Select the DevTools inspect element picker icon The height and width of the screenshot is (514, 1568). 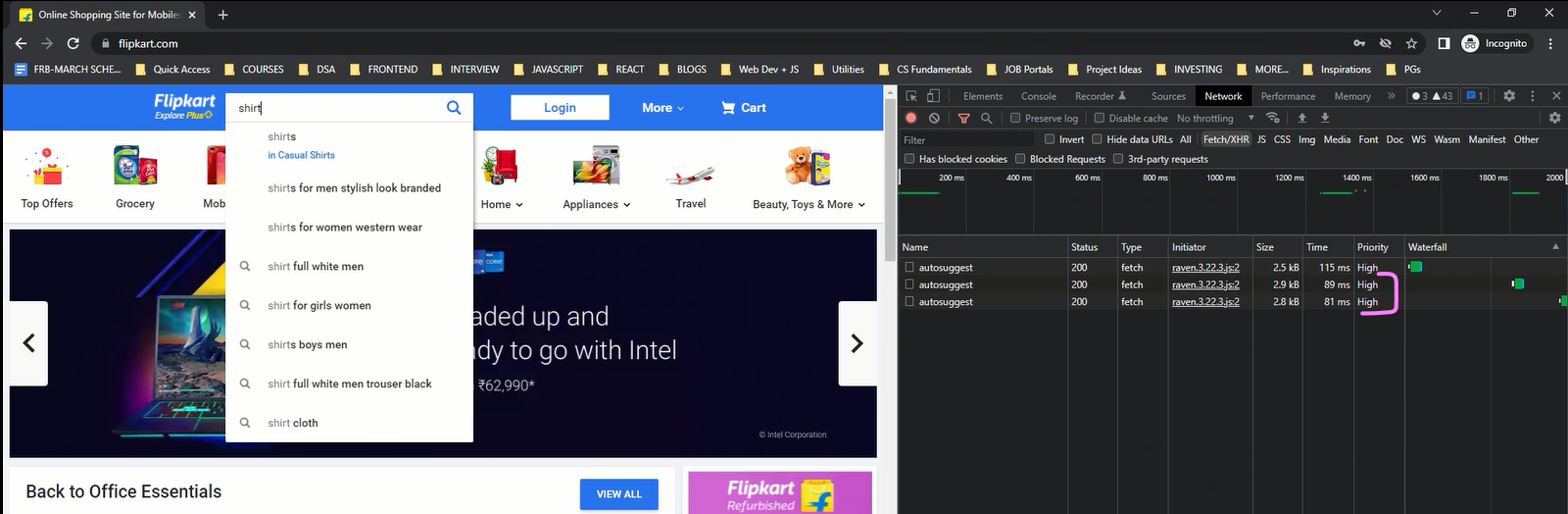click(911, 96)
